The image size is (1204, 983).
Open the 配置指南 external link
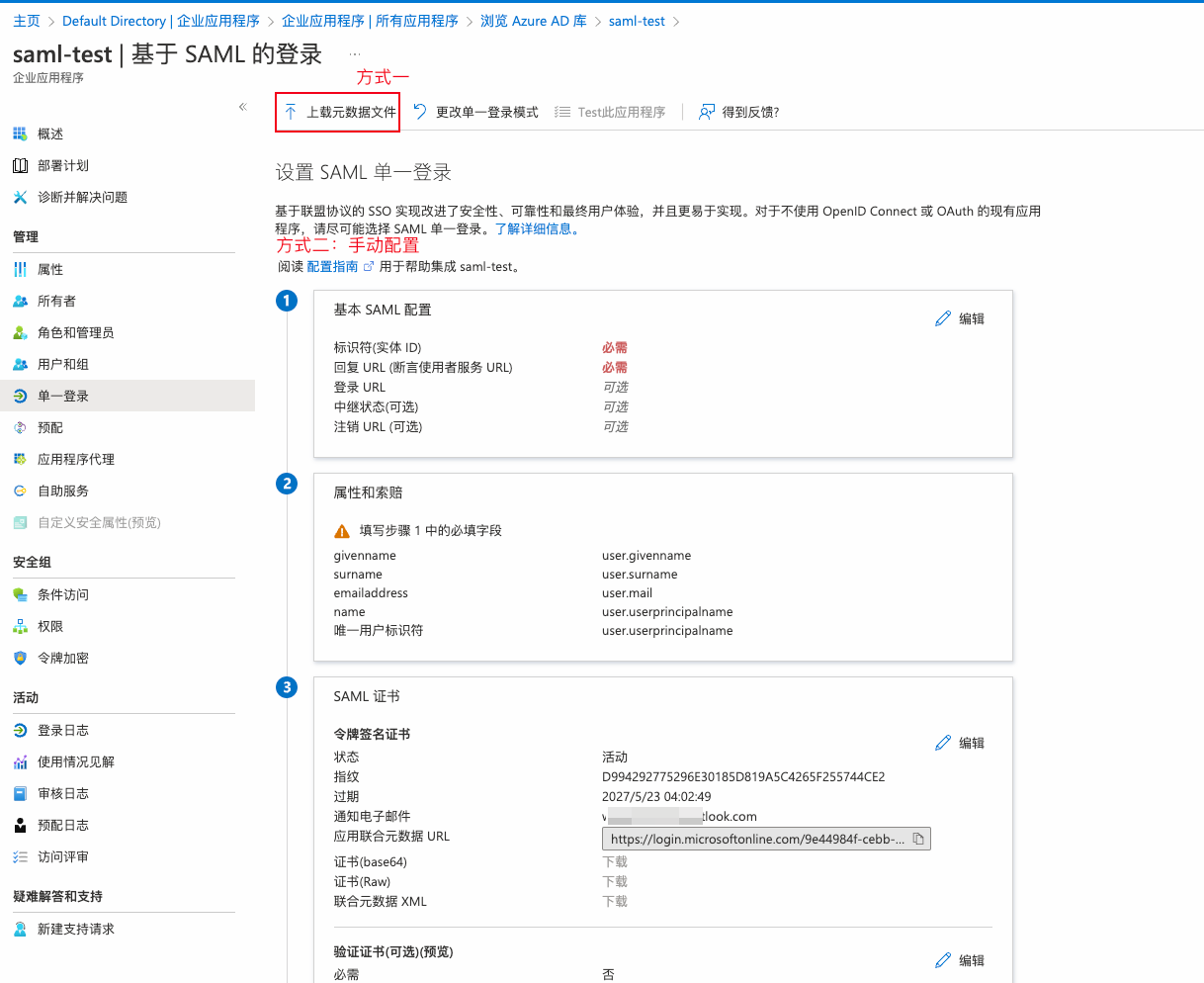click(x=340, y=267)
